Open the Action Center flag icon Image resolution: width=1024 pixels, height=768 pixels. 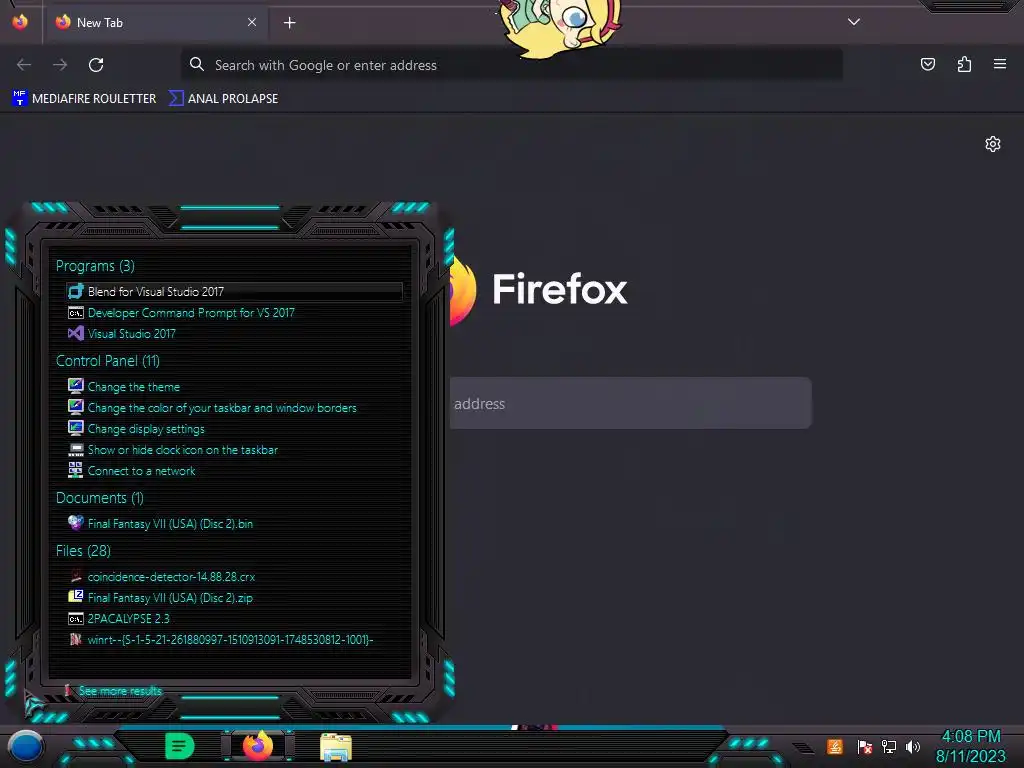point(864,746)
